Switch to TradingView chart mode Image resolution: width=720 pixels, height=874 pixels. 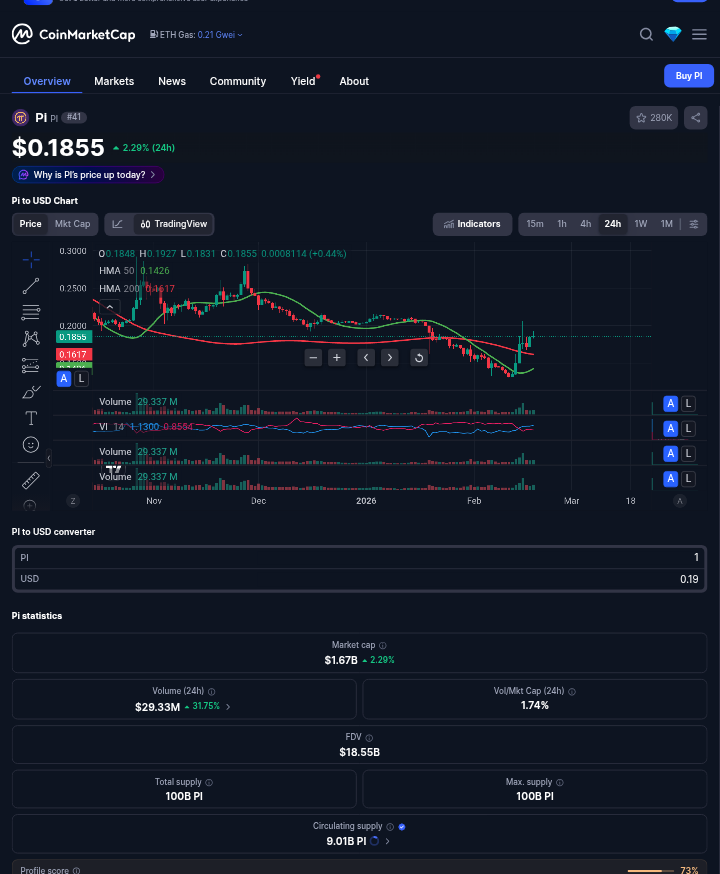click(x=174, y=224)
